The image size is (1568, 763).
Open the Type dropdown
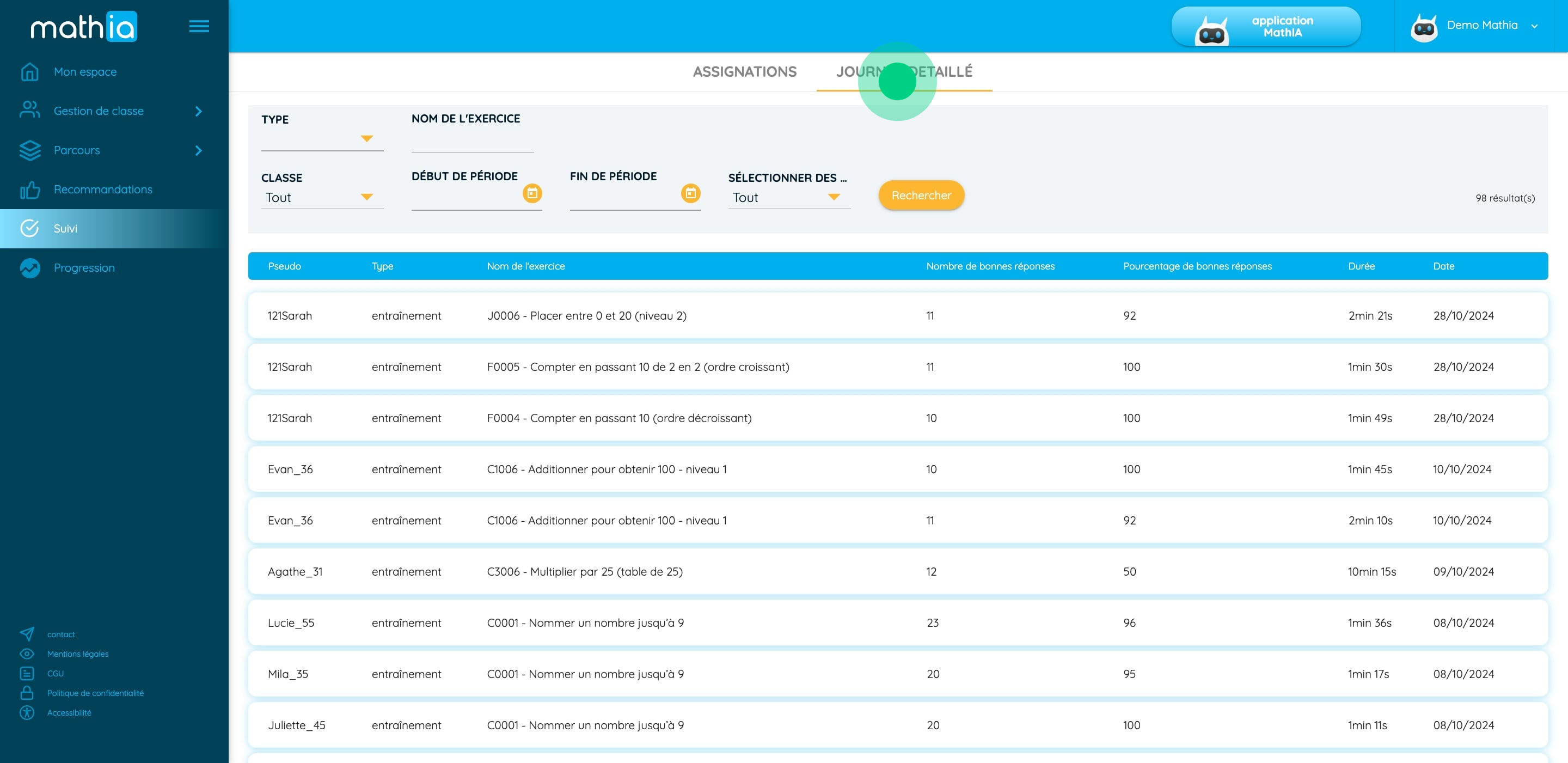pyautogui.click(x=322, y=139)
